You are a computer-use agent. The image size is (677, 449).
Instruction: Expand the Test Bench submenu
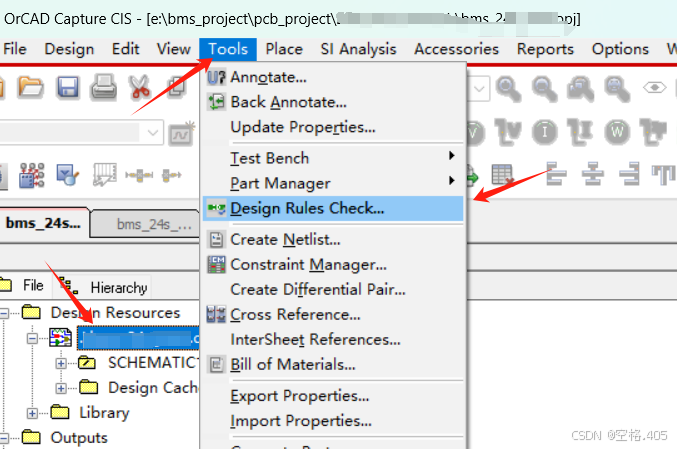[x=333, y=158]
